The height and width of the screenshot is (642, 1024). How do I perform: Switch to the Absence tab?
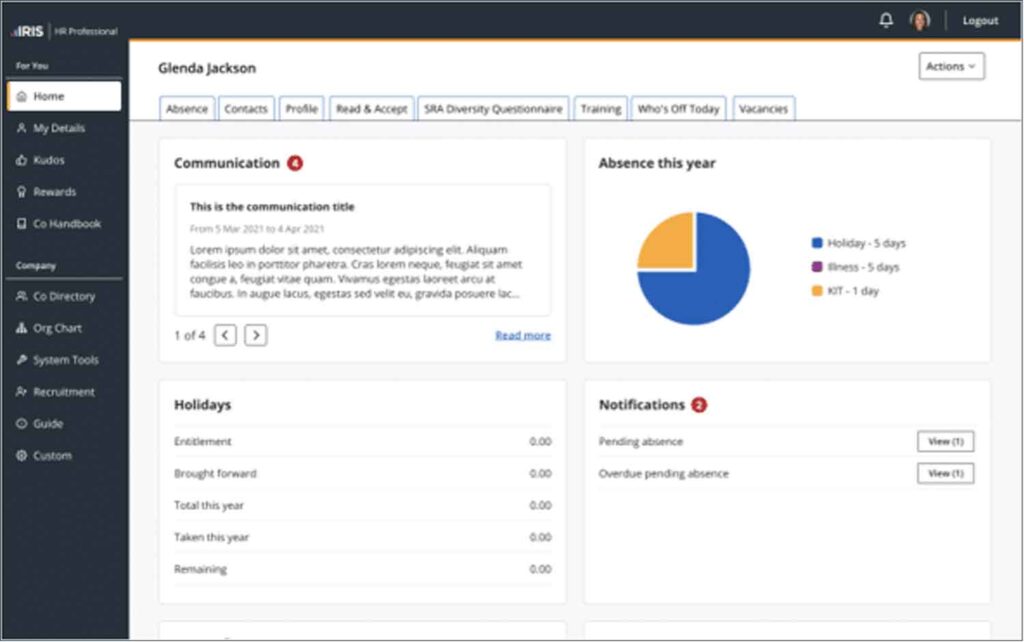187,109
